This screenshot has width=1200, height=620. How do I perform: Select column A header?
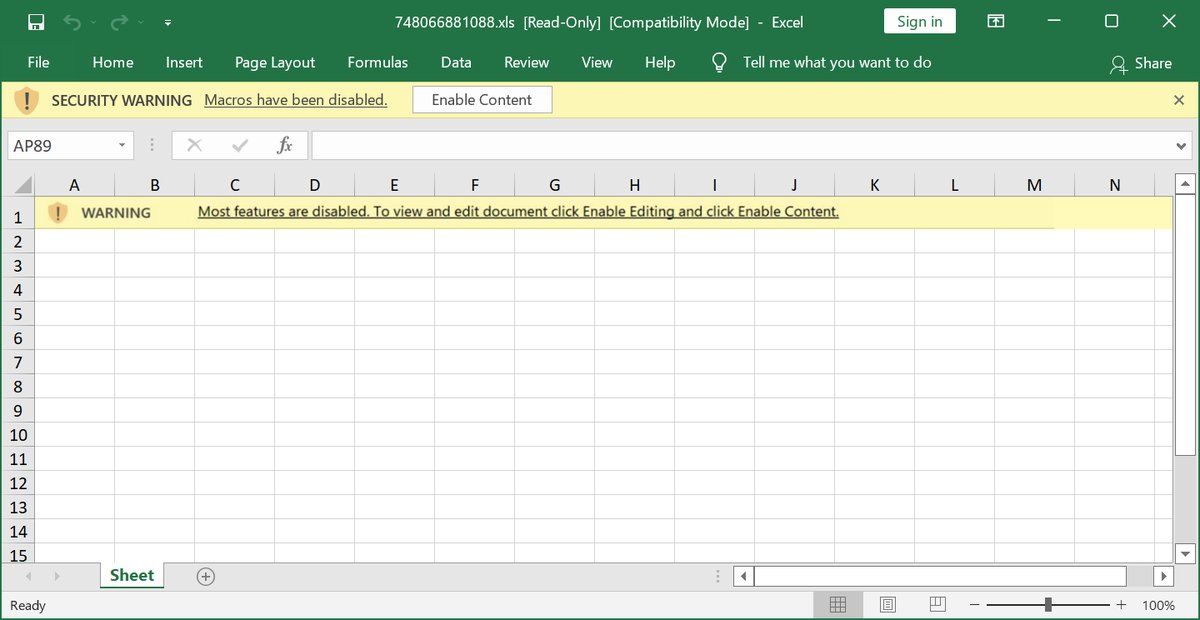(74, 185)
